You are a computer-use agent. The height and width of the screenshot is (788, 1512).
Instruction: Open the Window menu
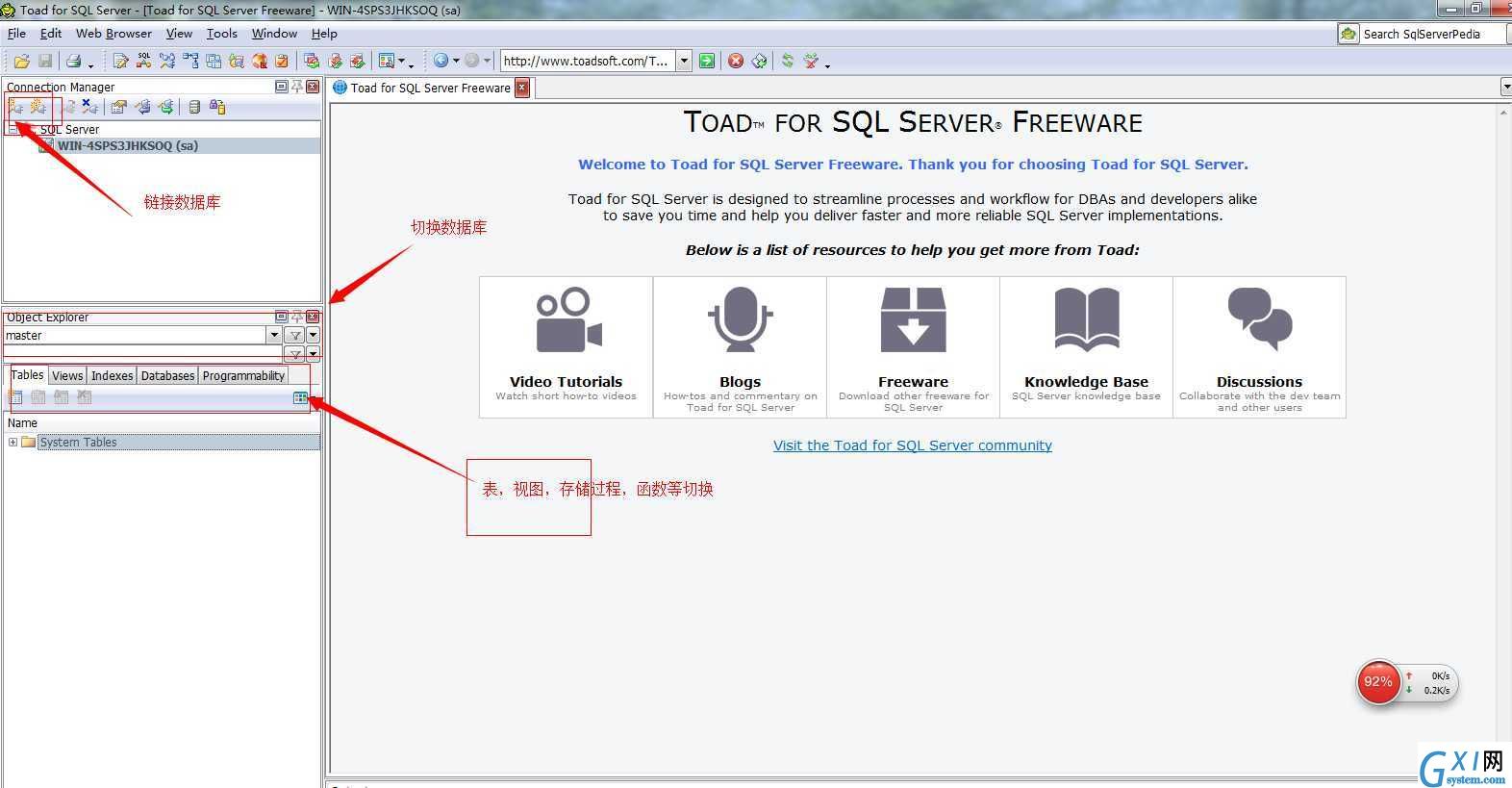274,34
